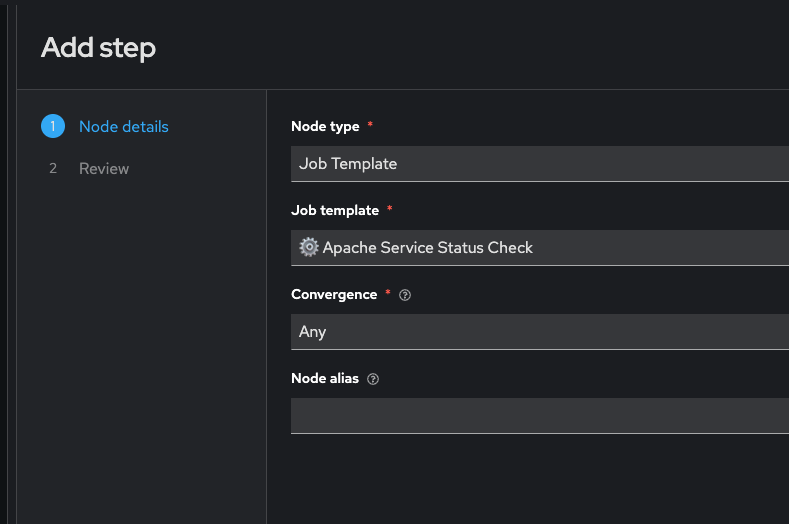Open the Node type dropdown showing Job Template
Viewport: 789px width, 524px height.
click(x=540, y=164)
